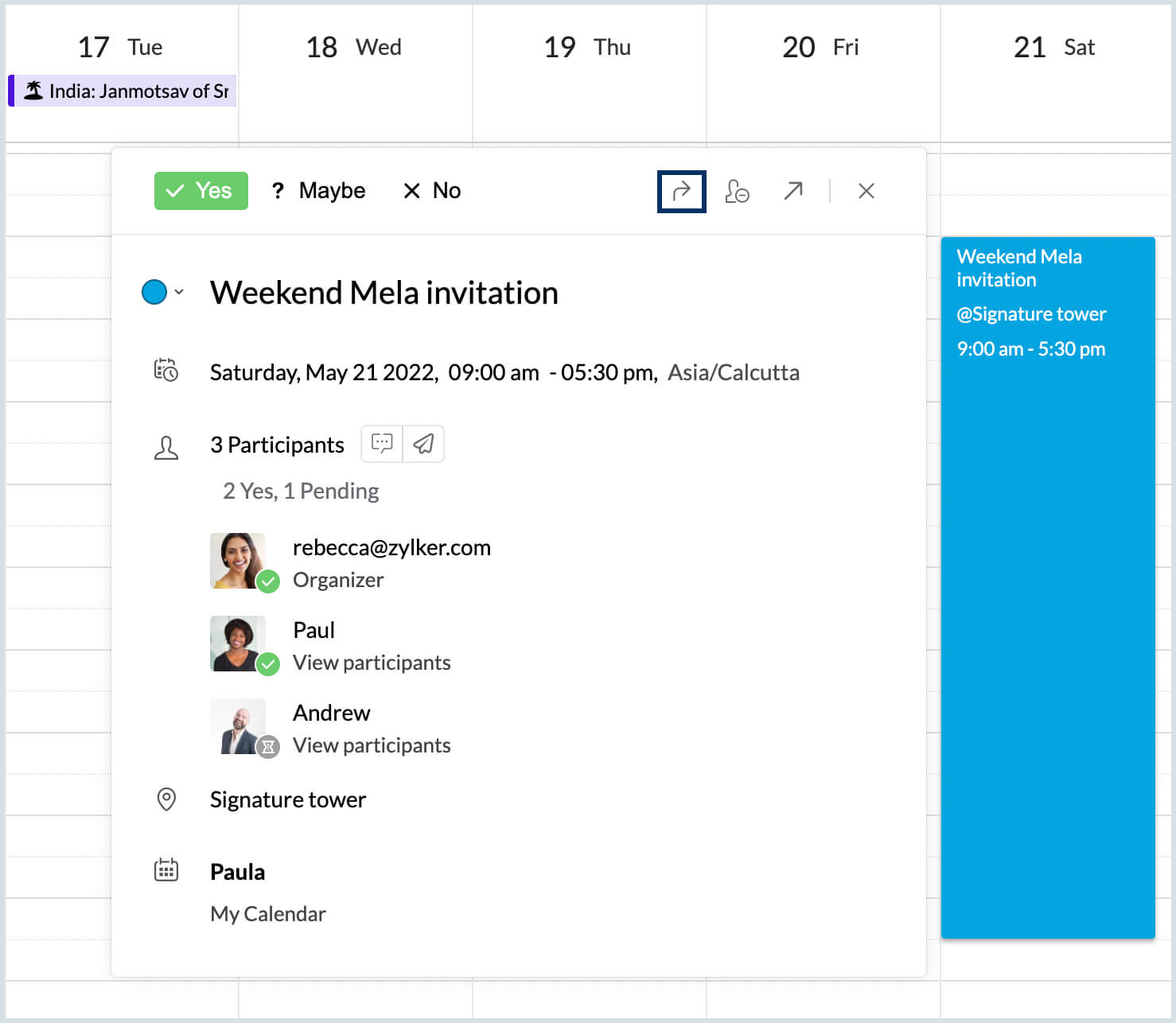Click the location pin icon beside Signature tower

pos(166,799)
